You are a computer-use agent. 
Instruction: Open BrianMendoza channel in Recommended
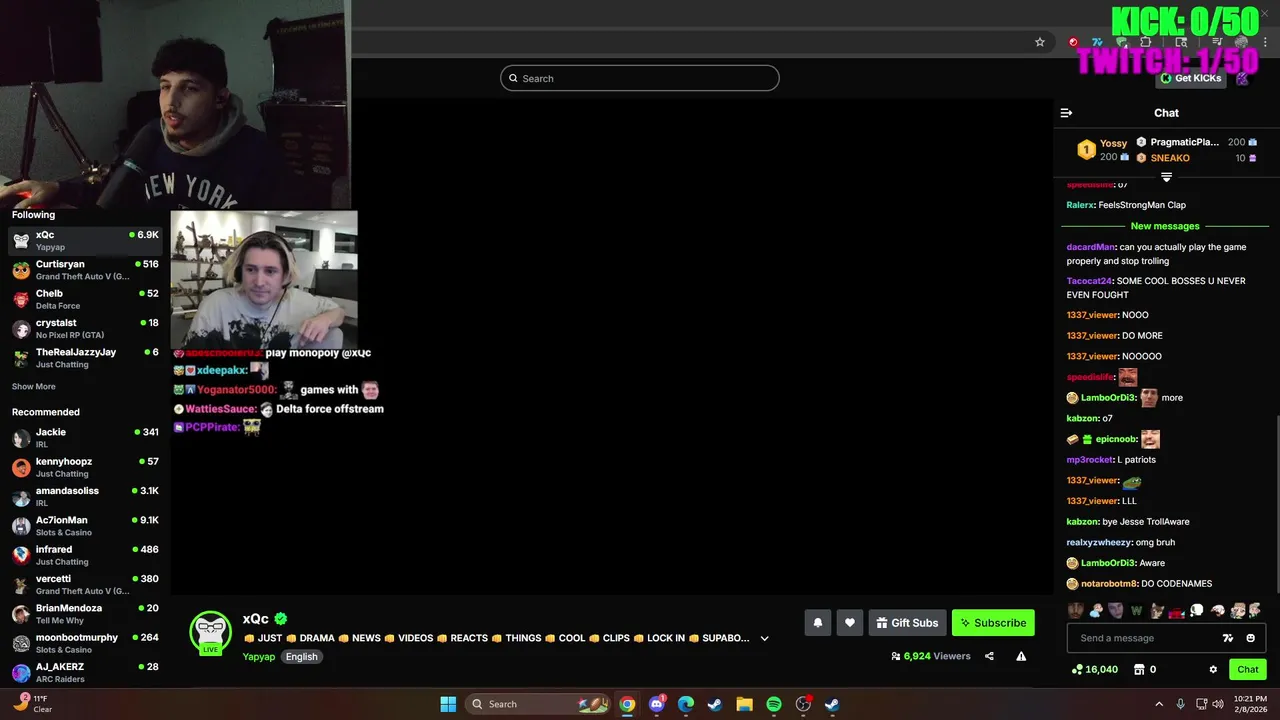pos(85,614)
